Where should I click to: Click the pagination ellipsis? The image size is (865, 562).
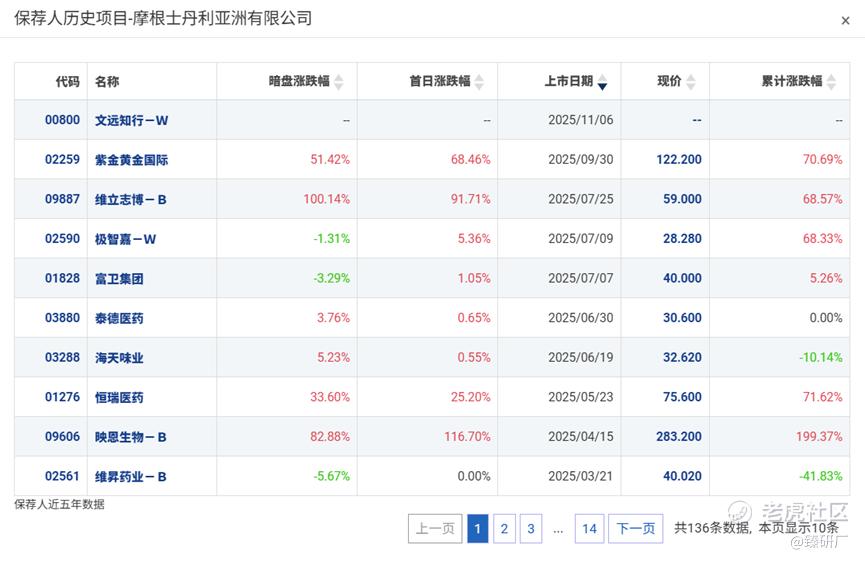(x=558, y=530)
